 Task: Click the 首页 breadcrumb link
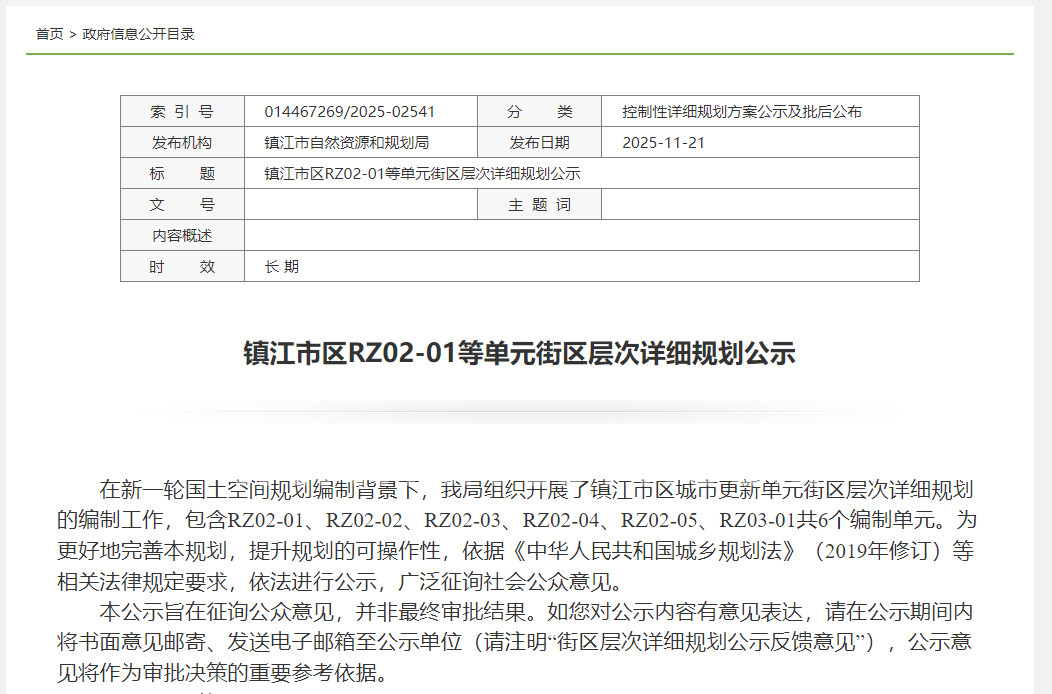(x=49, y=34)
